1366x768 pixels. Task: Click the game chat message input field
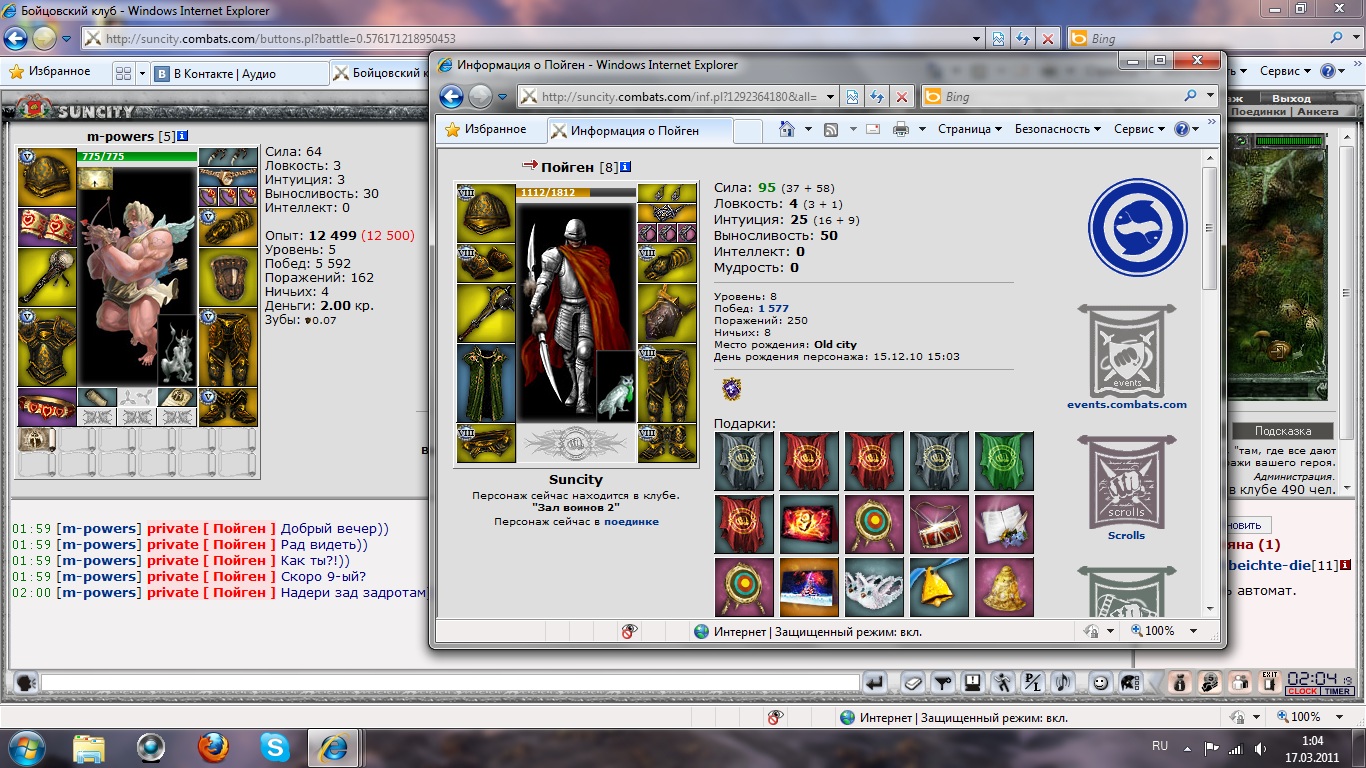450,683
